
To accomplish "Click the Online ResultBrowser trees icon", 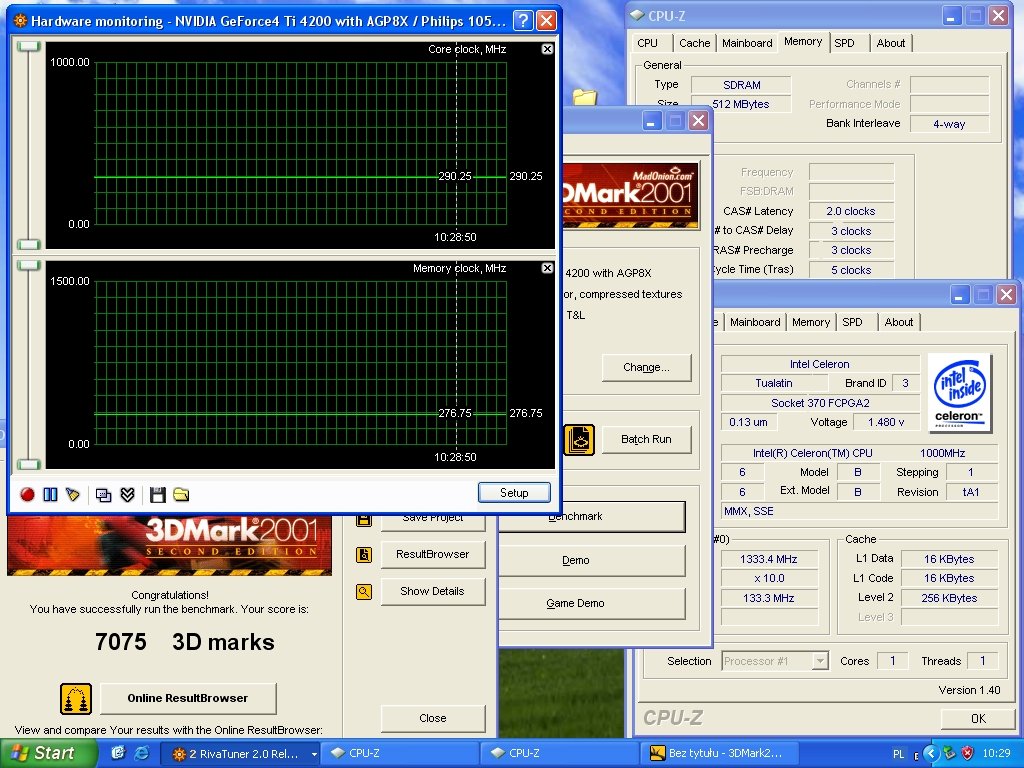I will (x=76, y=699).
